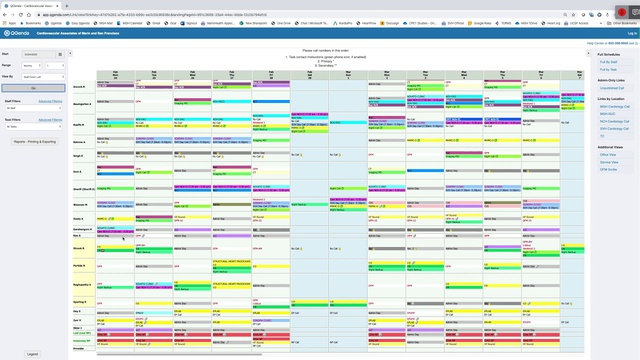Viewport: 640px width, 360px height.
Task: Open the OPM Scribe link
Action: tap(608, 169)
